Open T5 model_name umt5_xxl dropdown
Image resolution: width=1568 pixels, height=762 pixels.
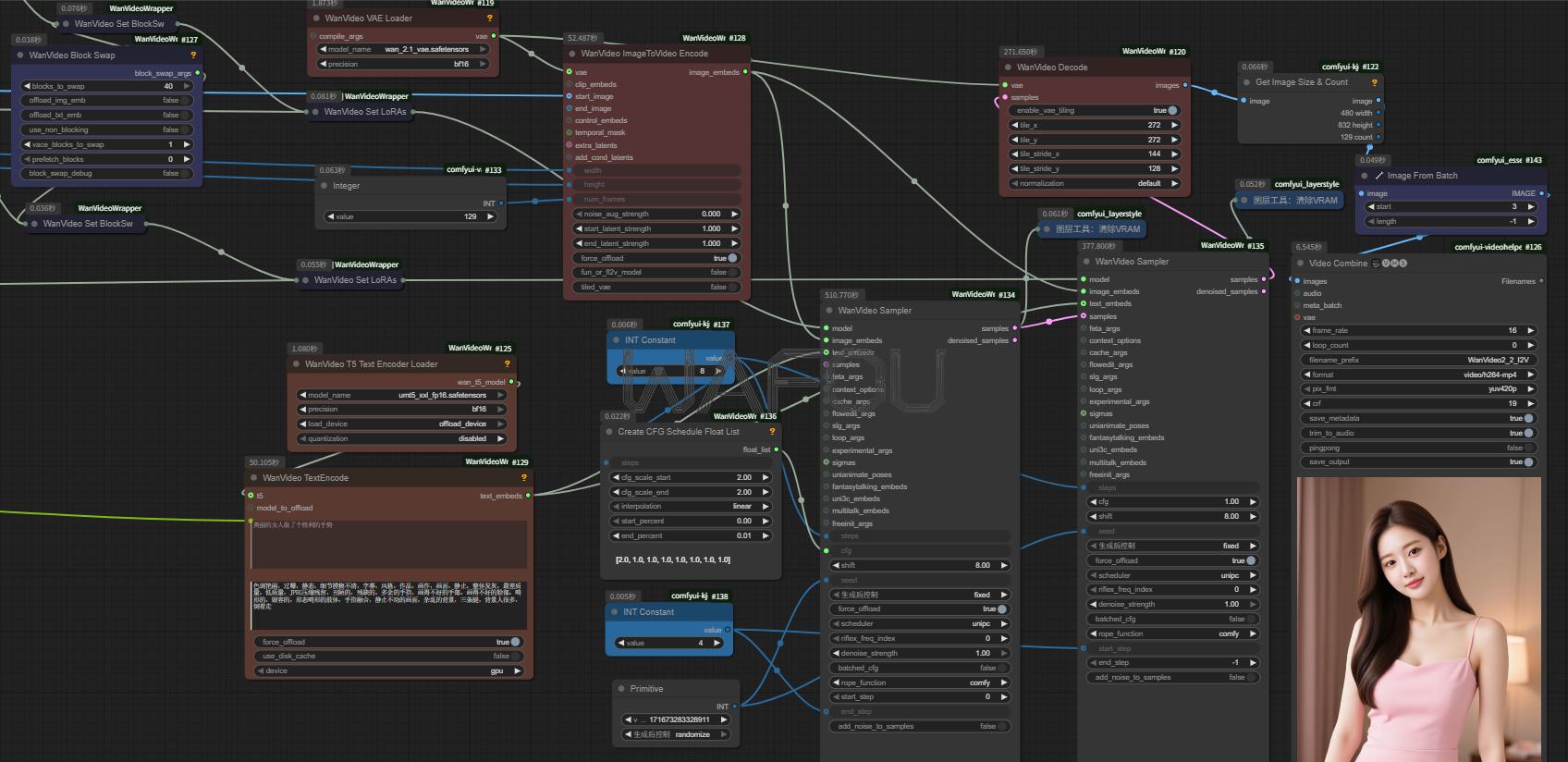[402, 396]
